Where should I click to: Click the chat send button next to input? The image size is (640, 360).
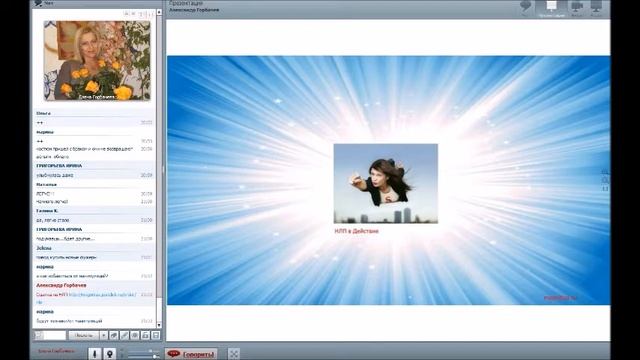point(84,336)
